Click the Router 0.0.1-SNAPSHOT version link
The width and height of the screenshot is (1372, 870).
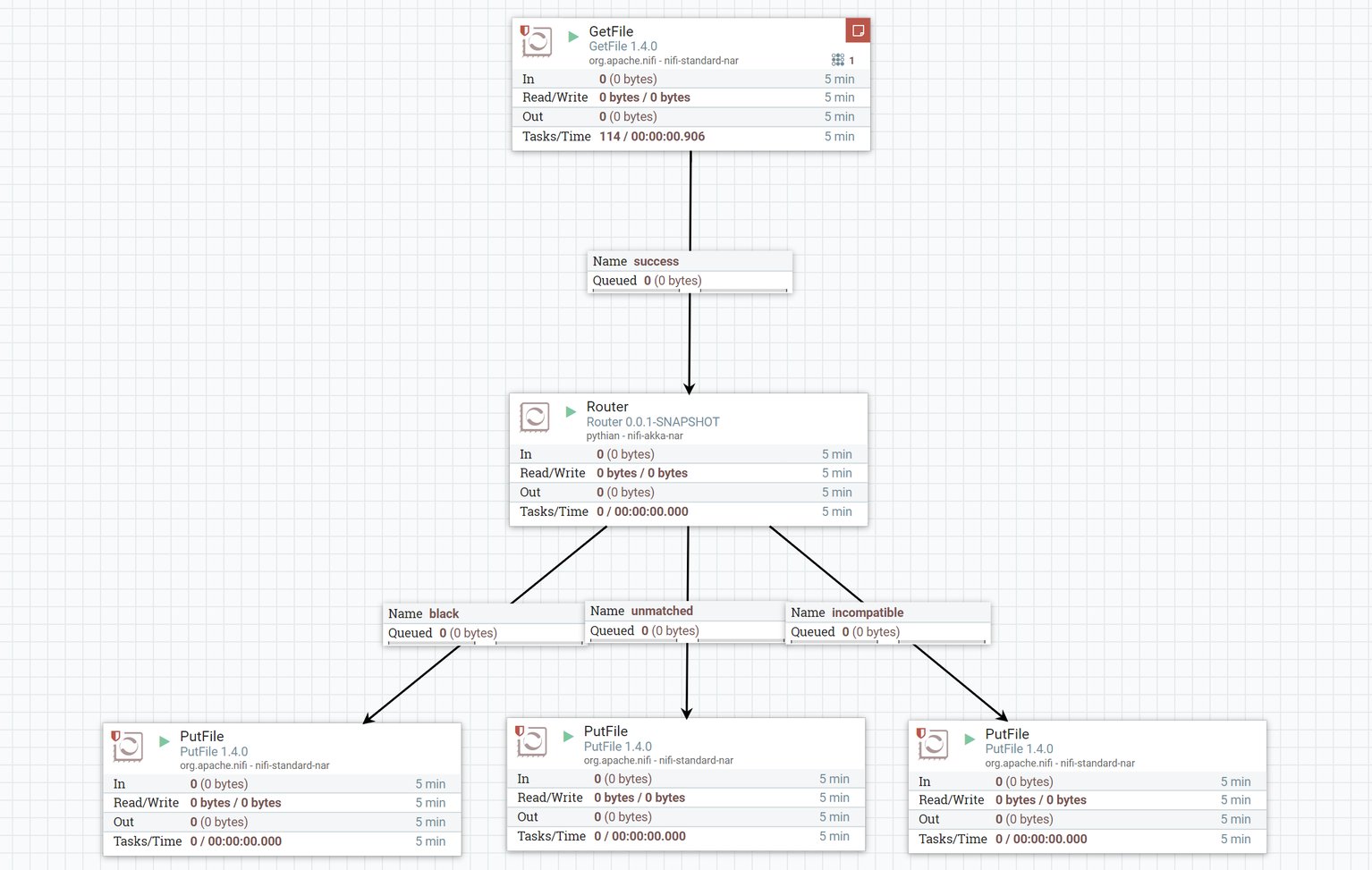tap(652, 421)
